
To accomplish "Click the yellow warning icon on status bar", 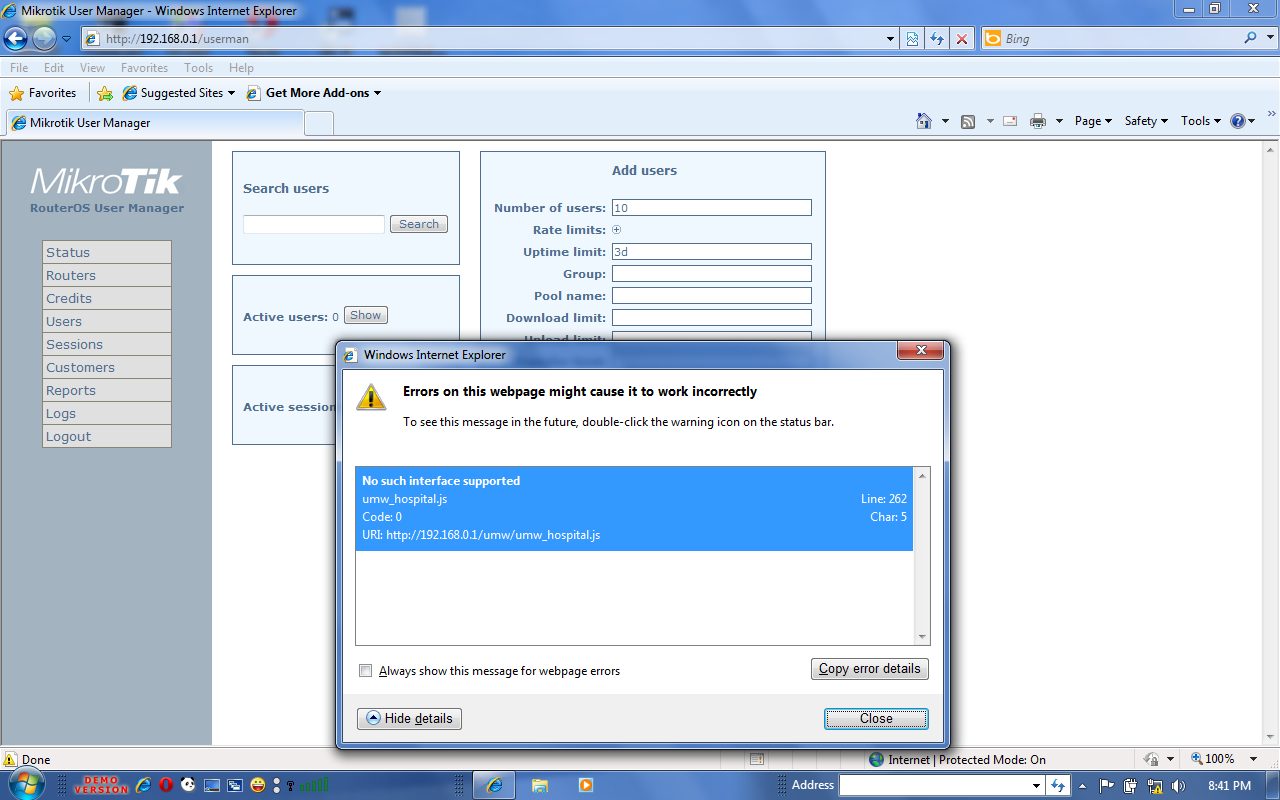I will [x=11, y=759].
